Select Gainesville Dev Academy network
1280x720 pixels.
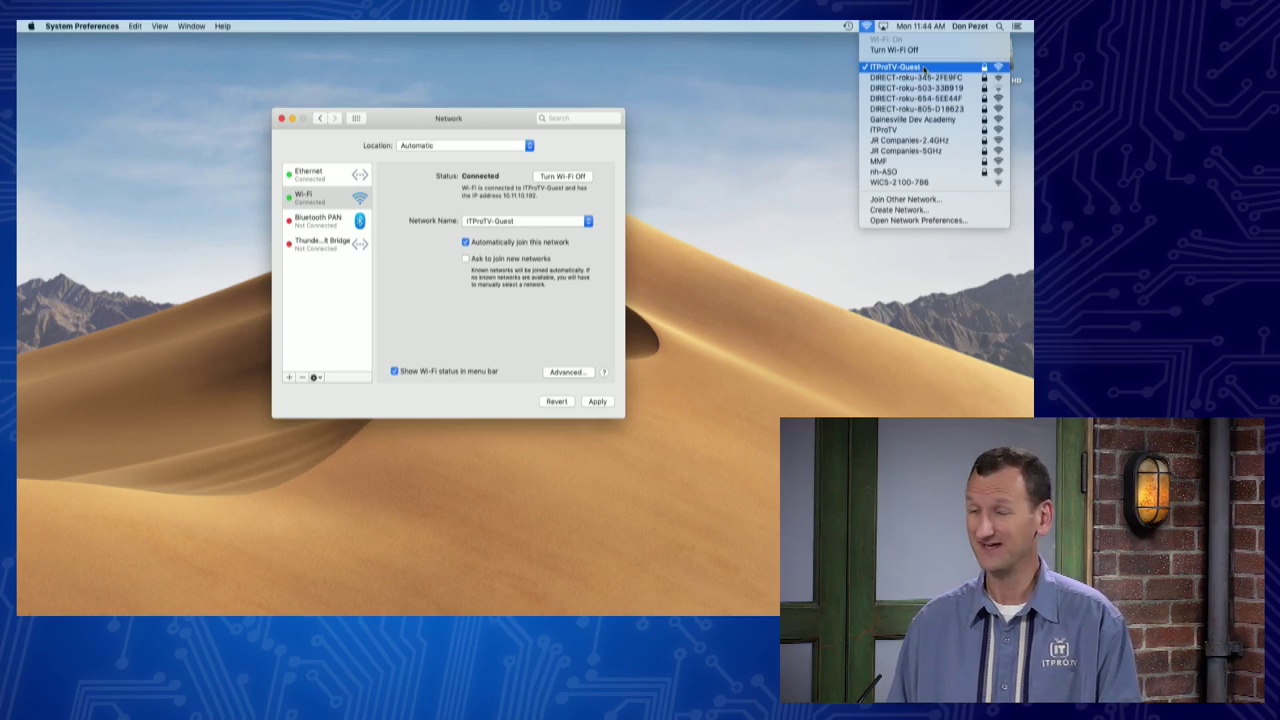(x=934, y=120)
